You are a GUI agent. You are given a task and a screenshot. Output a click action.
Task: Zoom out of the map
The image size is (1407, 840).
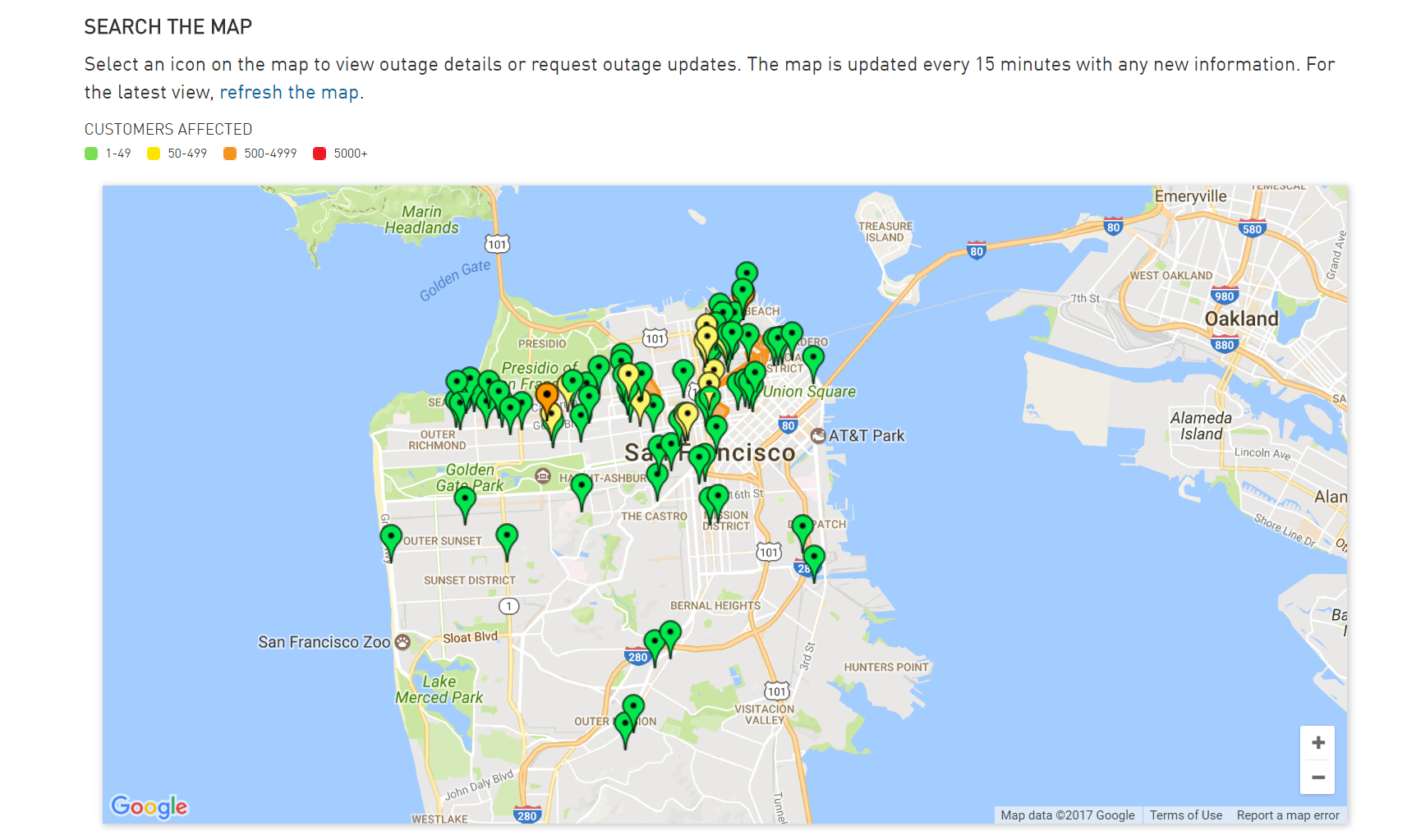1317,778
